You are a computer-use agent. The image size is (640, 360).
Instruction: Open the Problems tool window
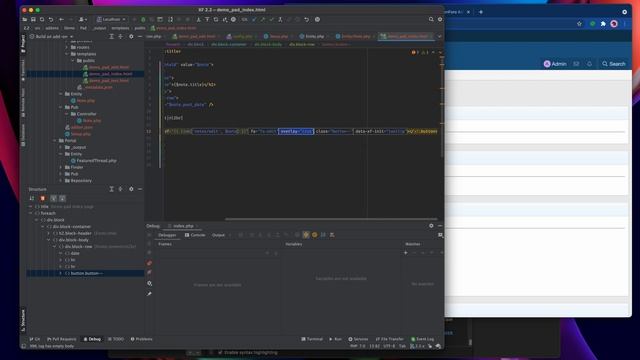(x=141, y=339)
